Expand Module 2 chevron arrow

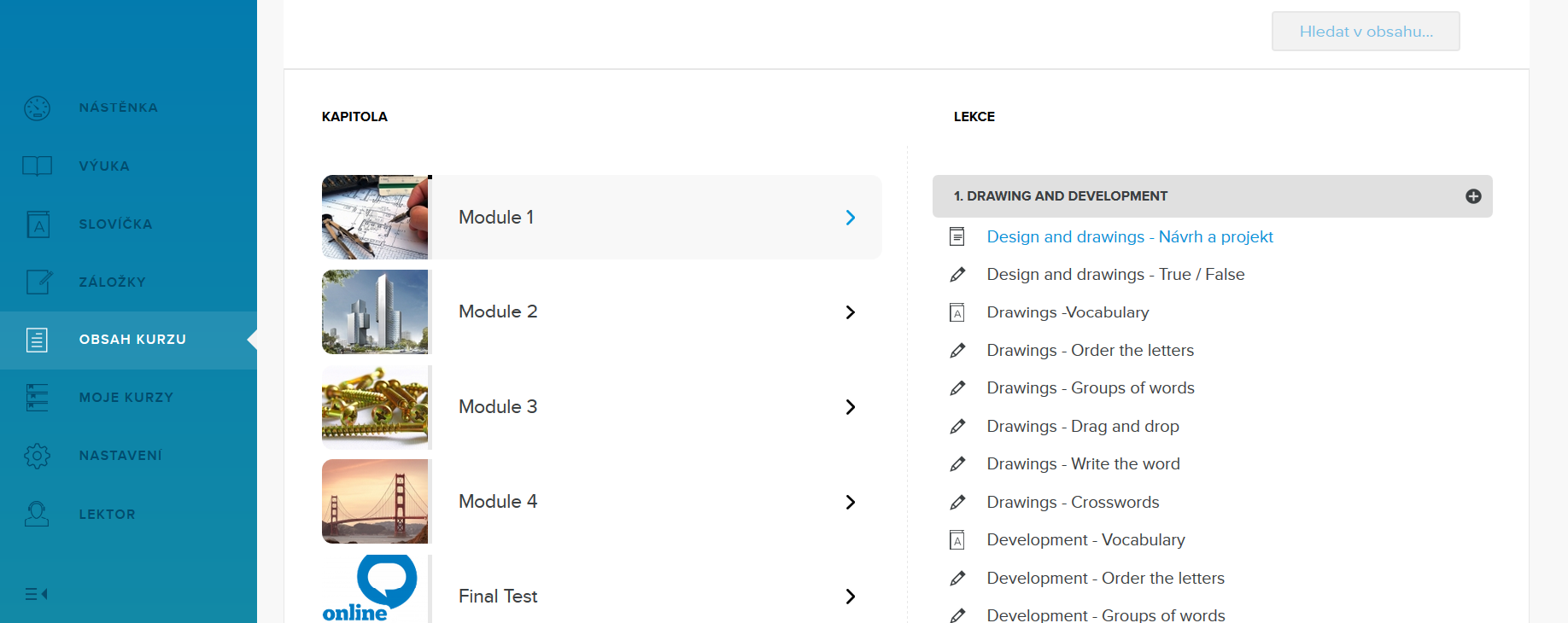tap(850, 312)
